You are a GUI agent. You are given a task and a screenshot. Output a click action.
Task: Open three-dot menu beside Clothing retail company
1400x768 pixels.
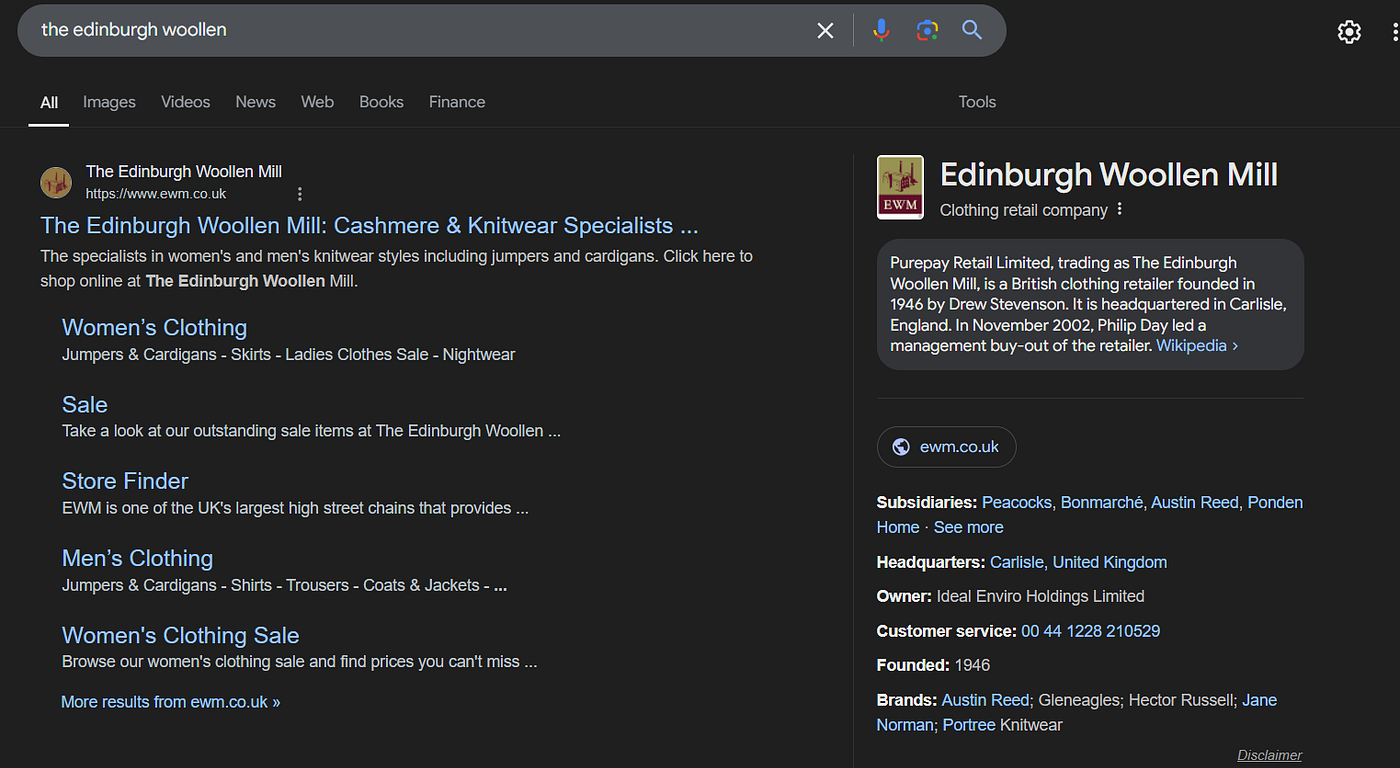(1120, 210)
